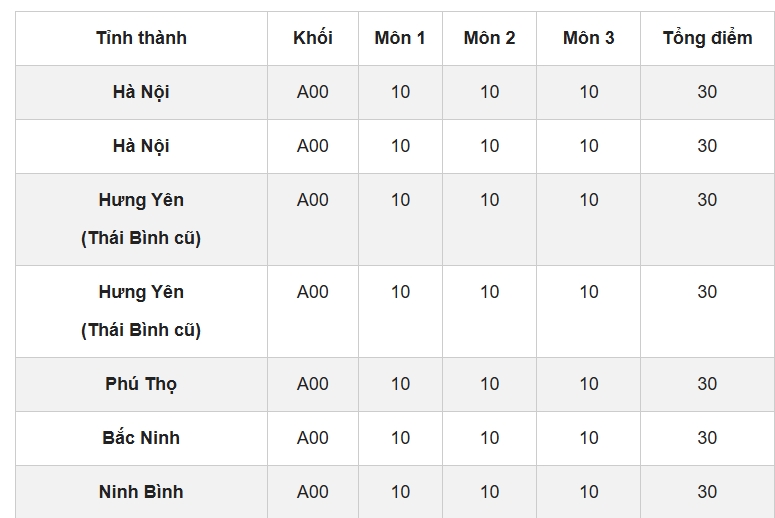The image size is (775, 518).
Task: Click the Phú Thọ province cell
Action: [141, 384]
